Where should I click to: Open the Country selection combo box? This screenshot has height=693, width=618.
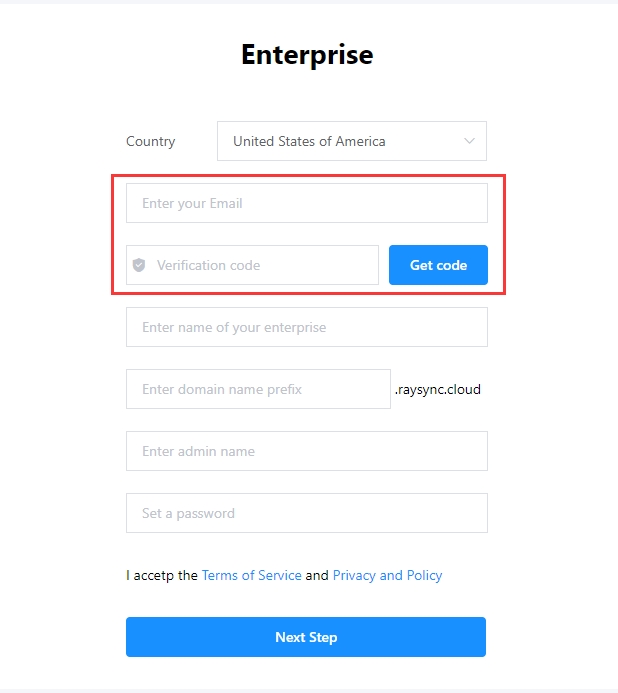pyautogui.click(x=351, y=141)
